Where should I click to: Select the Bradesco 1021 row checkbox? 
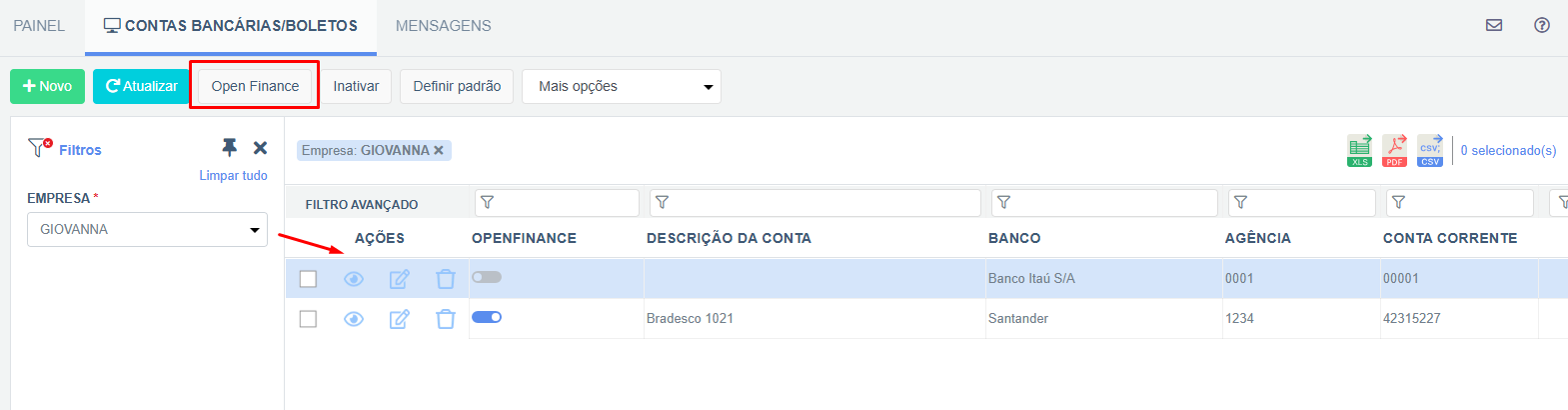(308, 319)
